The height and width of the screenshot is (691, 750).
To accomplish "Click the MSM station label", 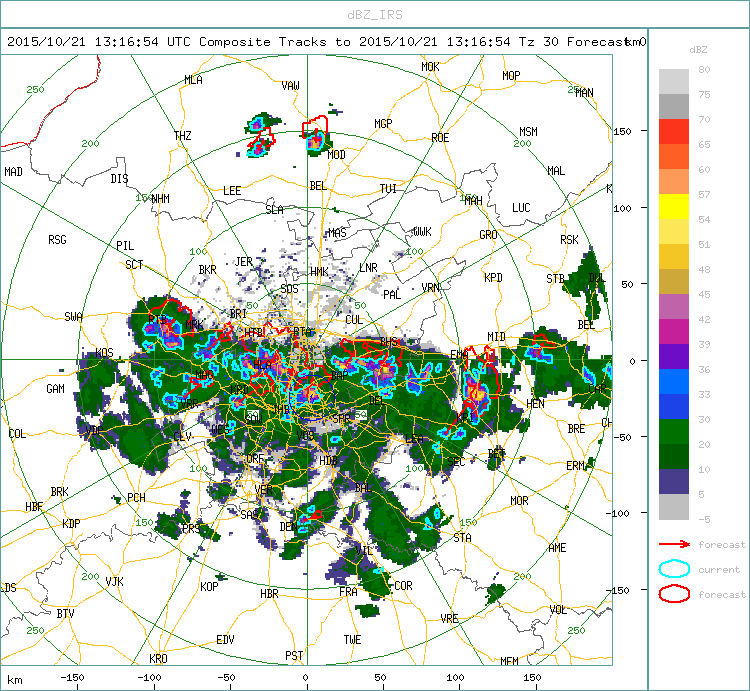I will pyautogui.click(x=528, y=132).
